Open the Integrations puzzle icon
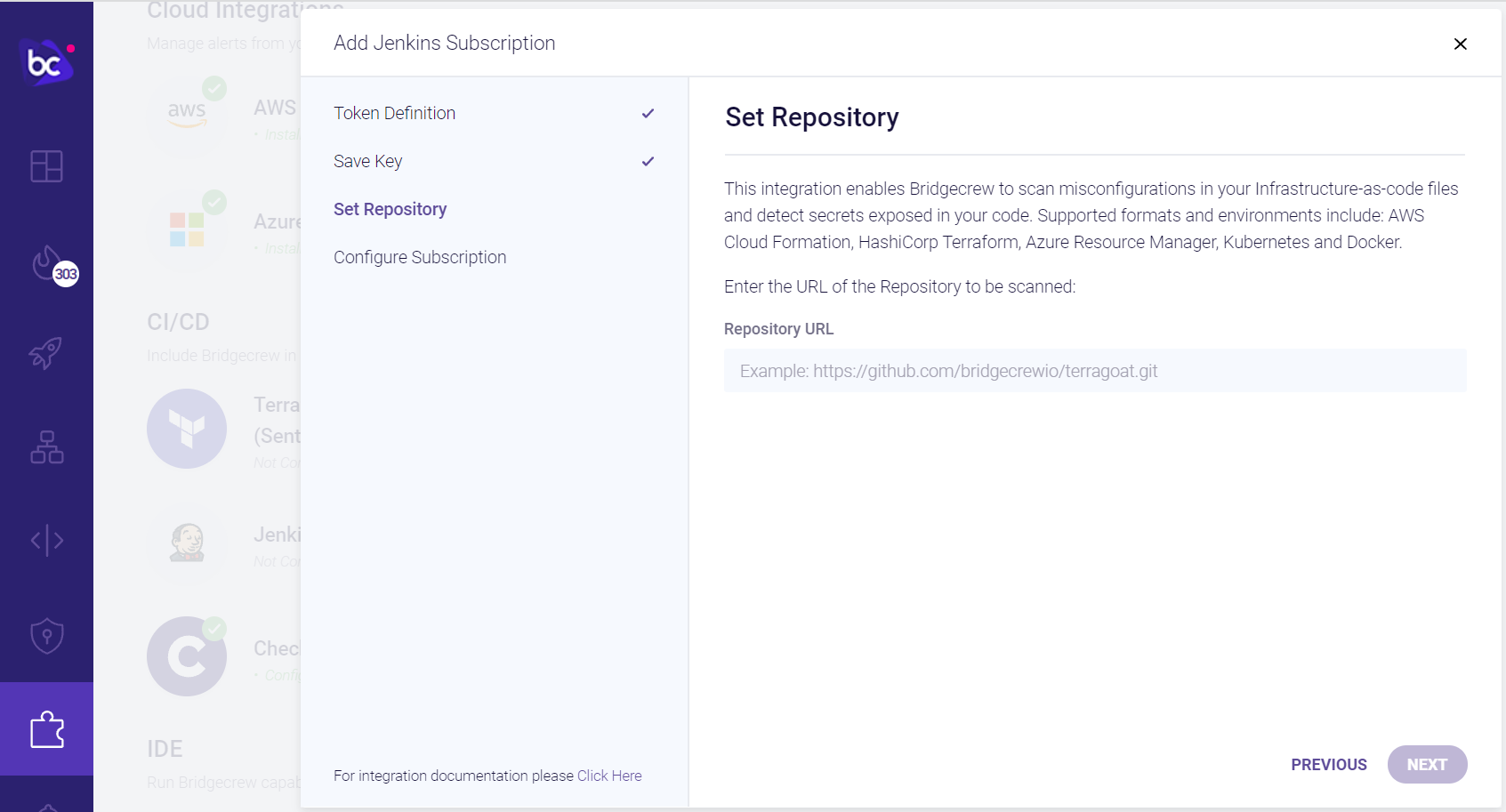This screenshot has height=812, width=1506. tap(46, 729)
